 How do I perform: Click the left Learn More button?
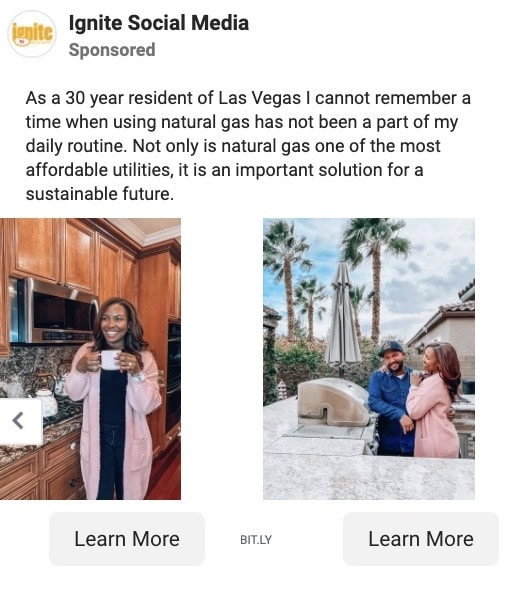point(127,539)
